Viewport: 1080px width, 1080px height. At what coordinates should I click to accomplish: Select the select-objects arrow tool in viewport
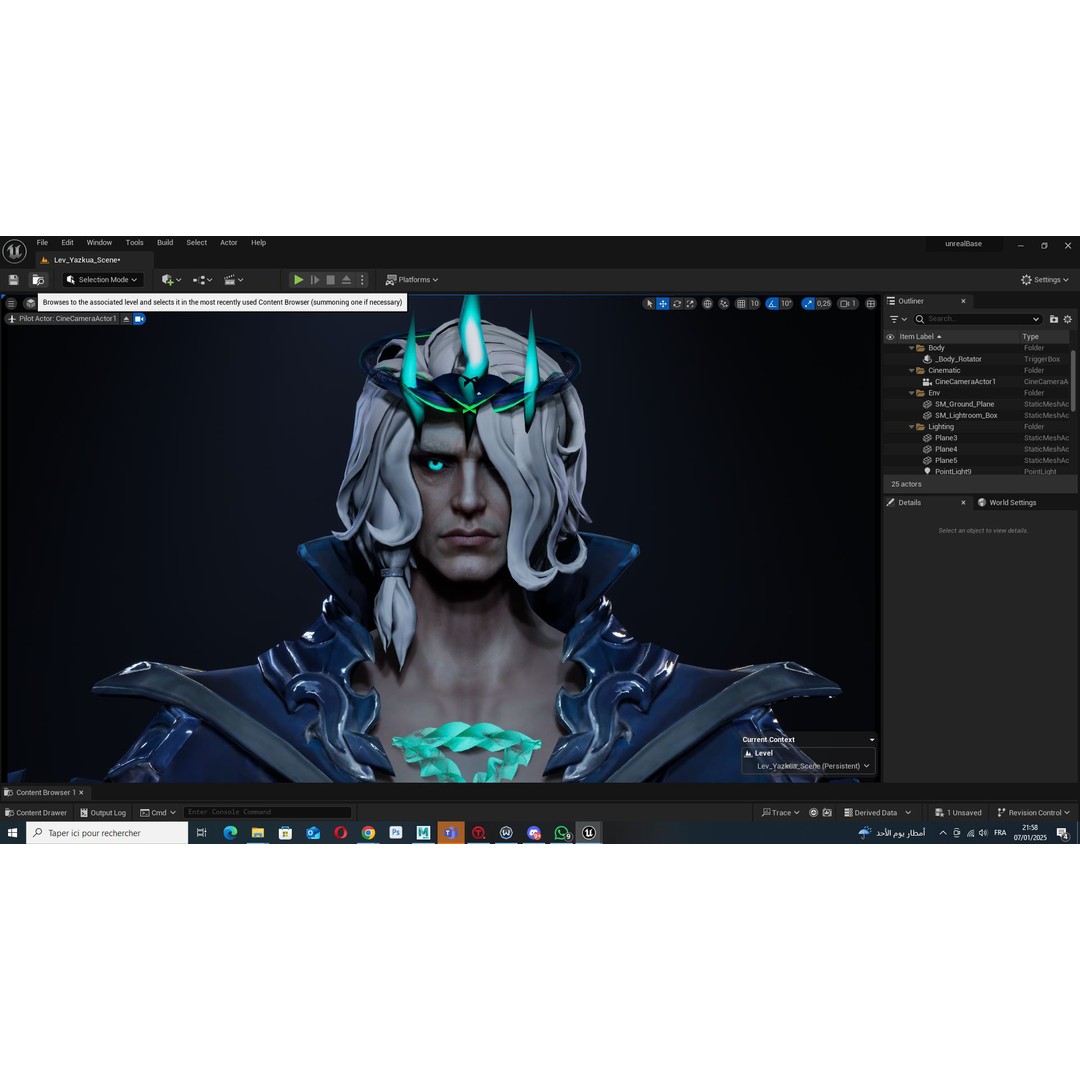[x=649, y=304]
